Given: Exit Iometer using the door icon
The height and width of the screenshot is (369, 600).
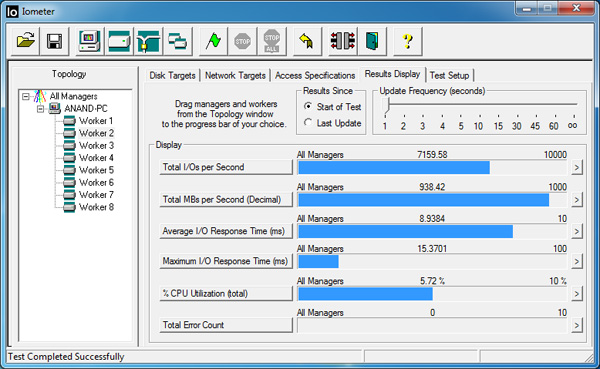Looking at the screenshot, I should pos(372,41).
